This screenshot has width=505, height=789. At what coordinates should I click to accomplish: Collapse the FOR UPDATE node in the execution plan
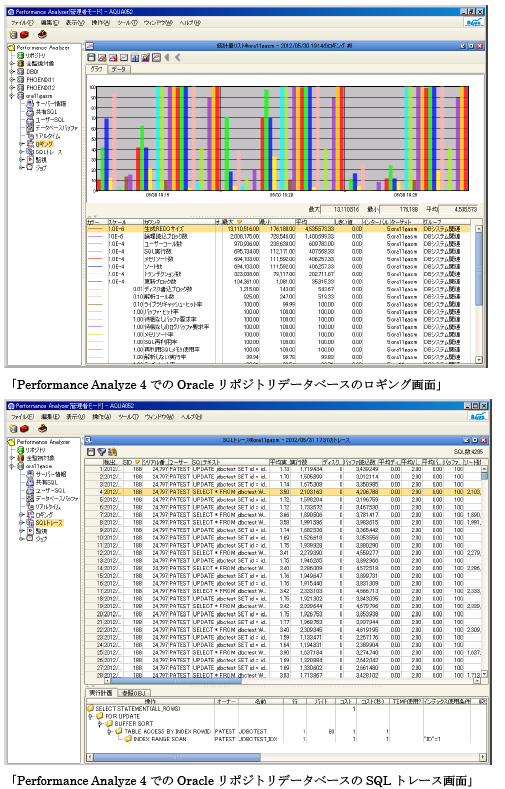pos(92,716)
